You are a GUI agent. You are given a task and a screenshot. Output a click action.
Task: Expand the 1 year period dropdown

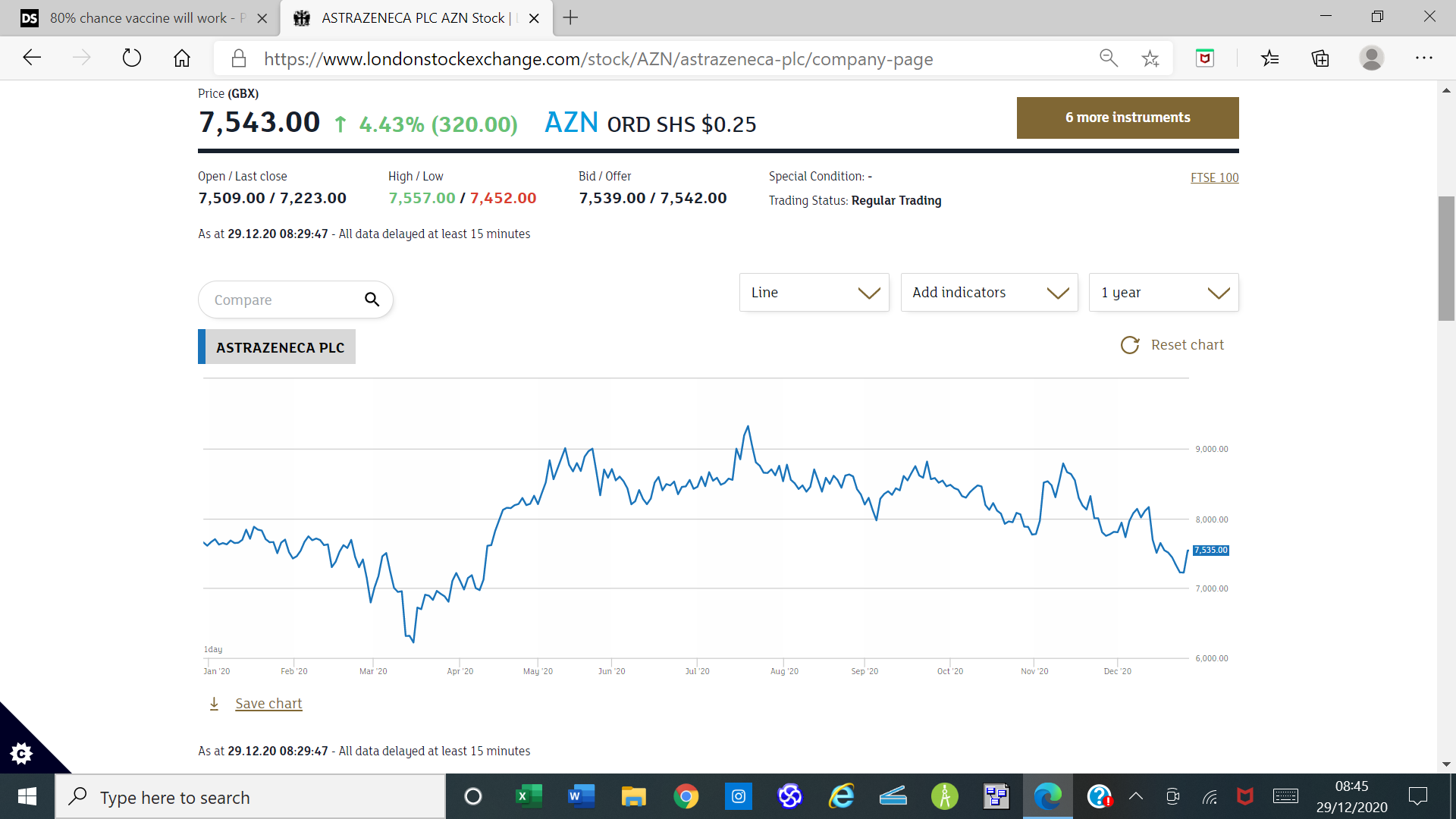(x=1163, y=293)
